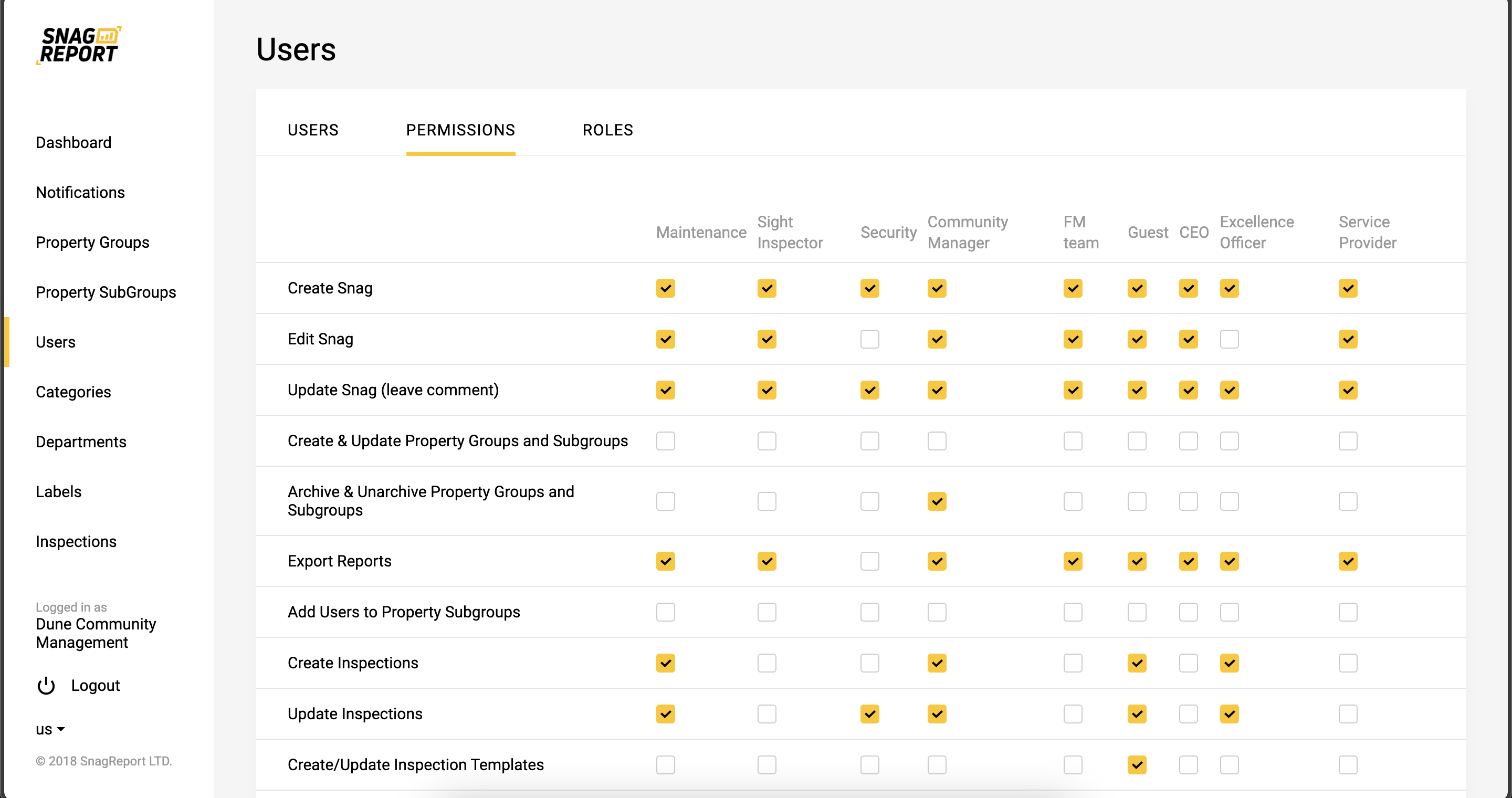
Task: Disable Archive & Unarchive for Community Manager
Action: point(937,501)
